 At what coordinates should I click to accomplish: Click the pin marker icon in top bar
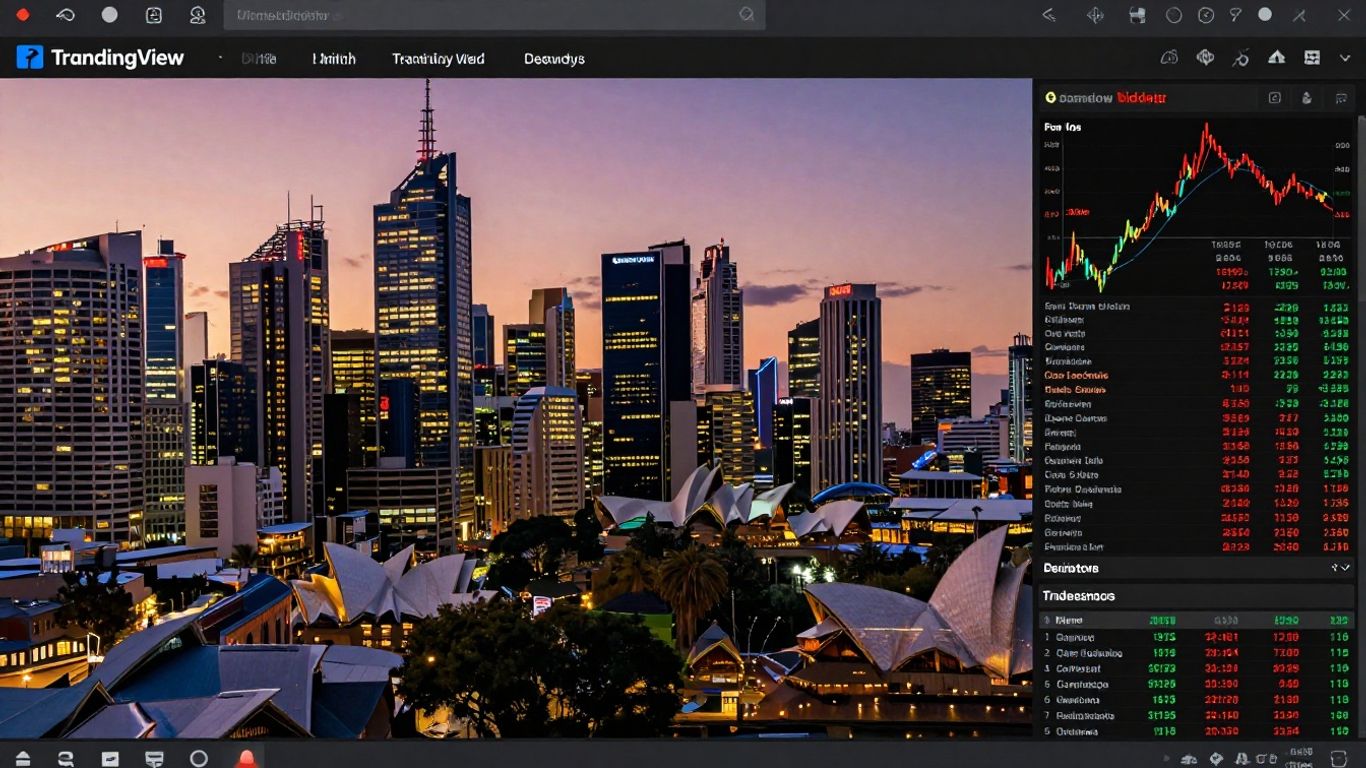pyautogui.click(x=1235, y=15)
